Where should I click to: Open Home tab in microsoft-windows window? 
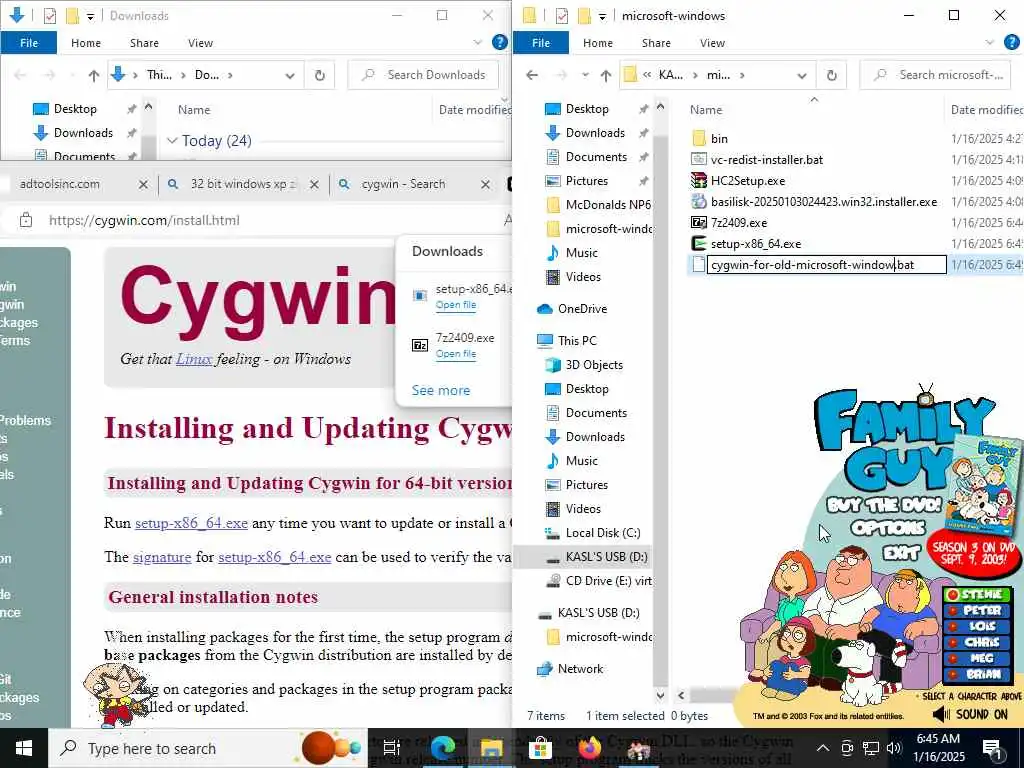598,42
